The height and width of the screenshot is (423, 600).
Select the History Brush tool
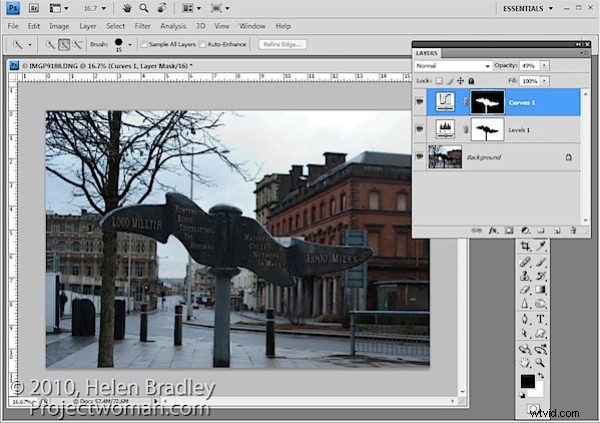pos(540,276)
